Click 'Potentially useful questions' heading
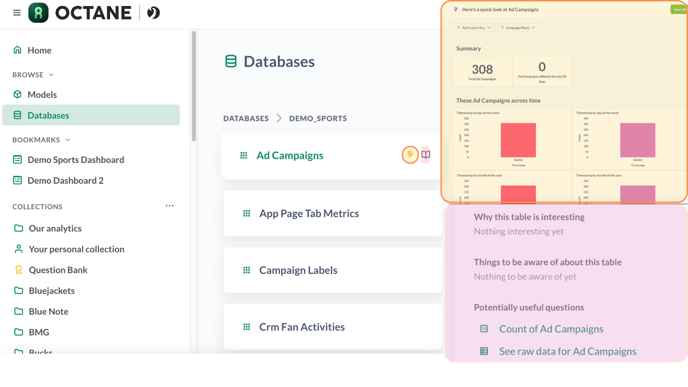The image size is (688, 387). [x=529, y=307]
